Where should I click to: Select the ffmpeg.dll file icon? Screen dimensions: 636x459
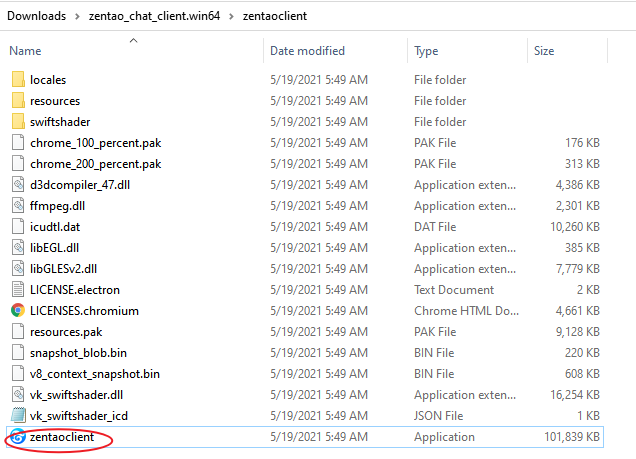click(18, 206)
